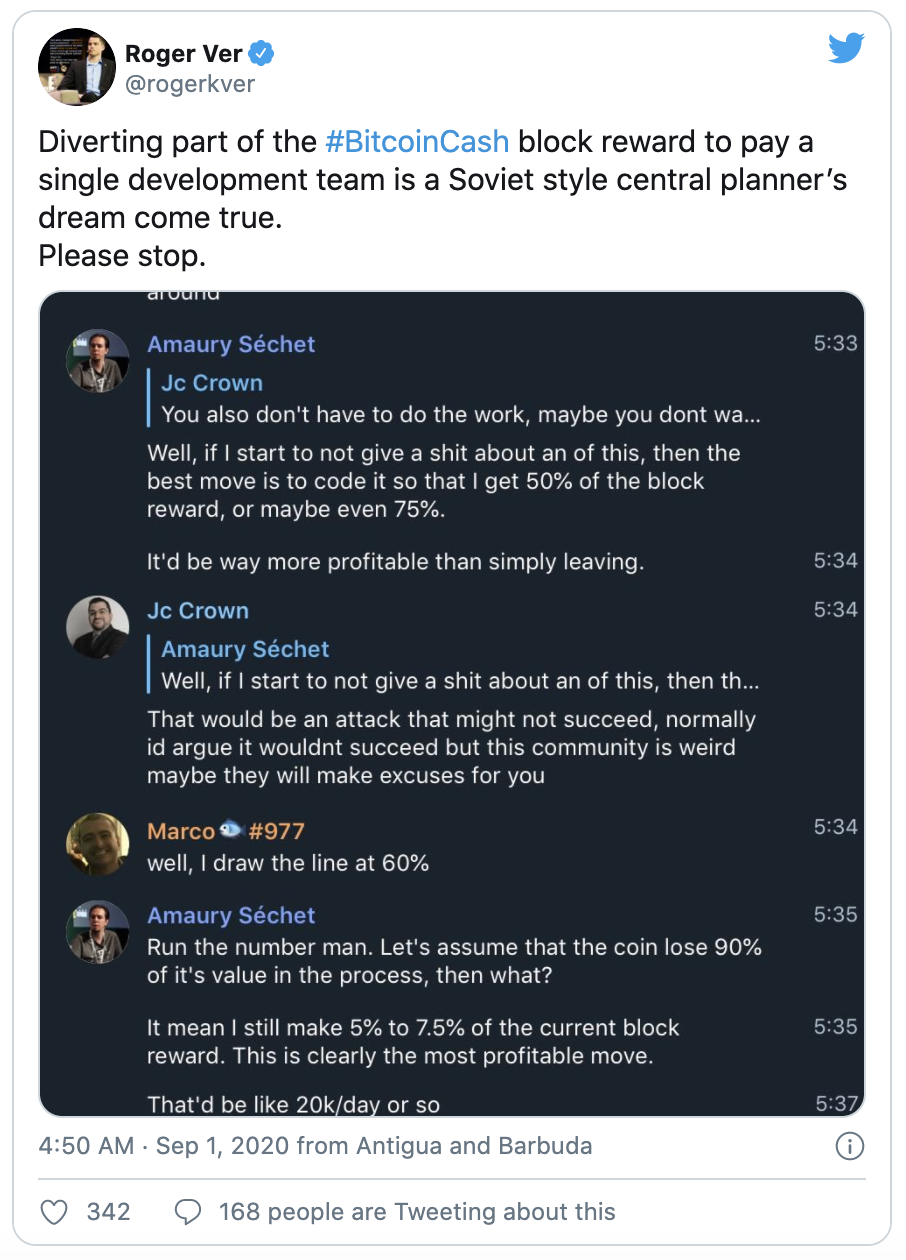Click Amaury Séchet's name at 5:33
The image size is (906, 1260).
pos(231,344)
